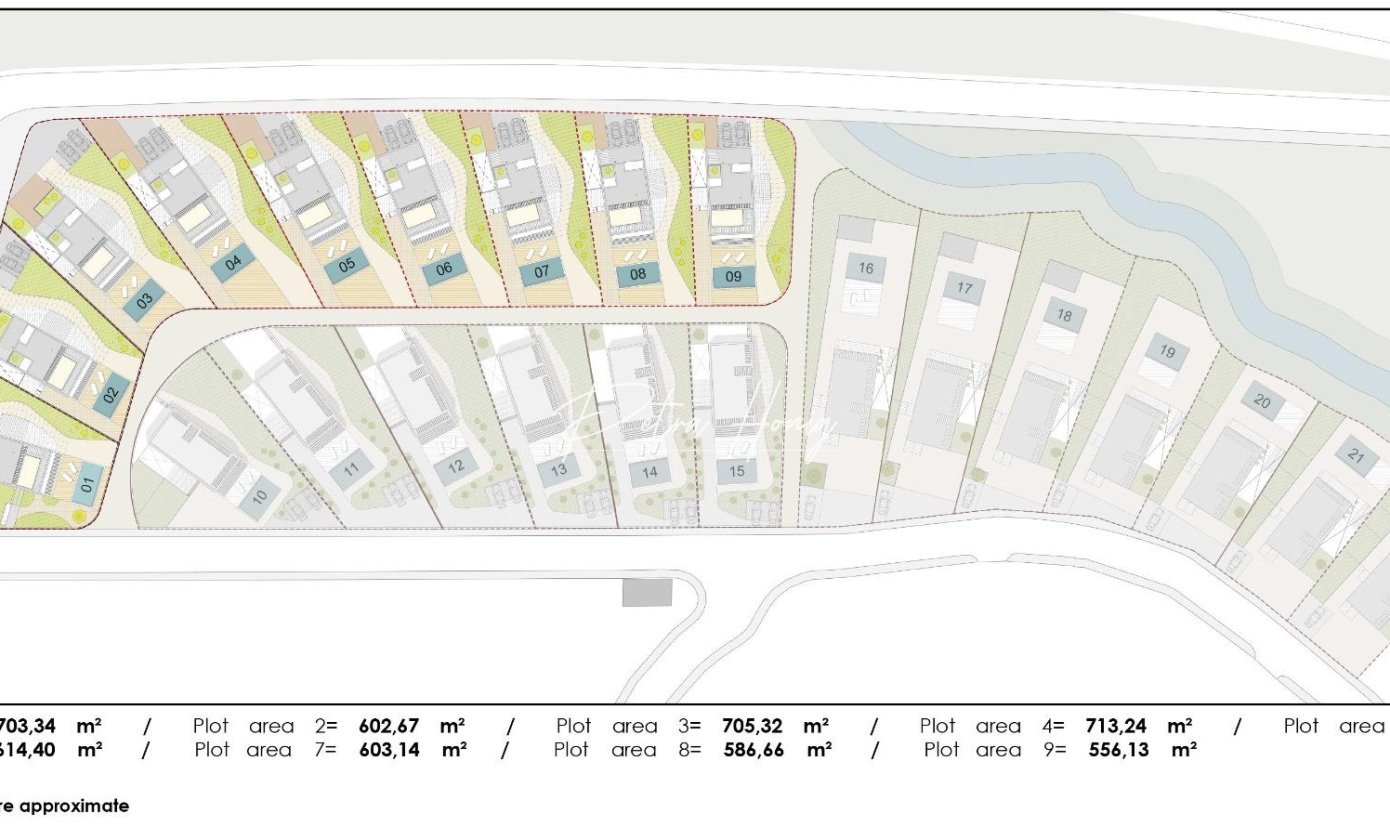Click plot number label 09
Image resolution: width=1390 pixels, height=840 pixels.
pyautogui.click(x=733, y=277)
